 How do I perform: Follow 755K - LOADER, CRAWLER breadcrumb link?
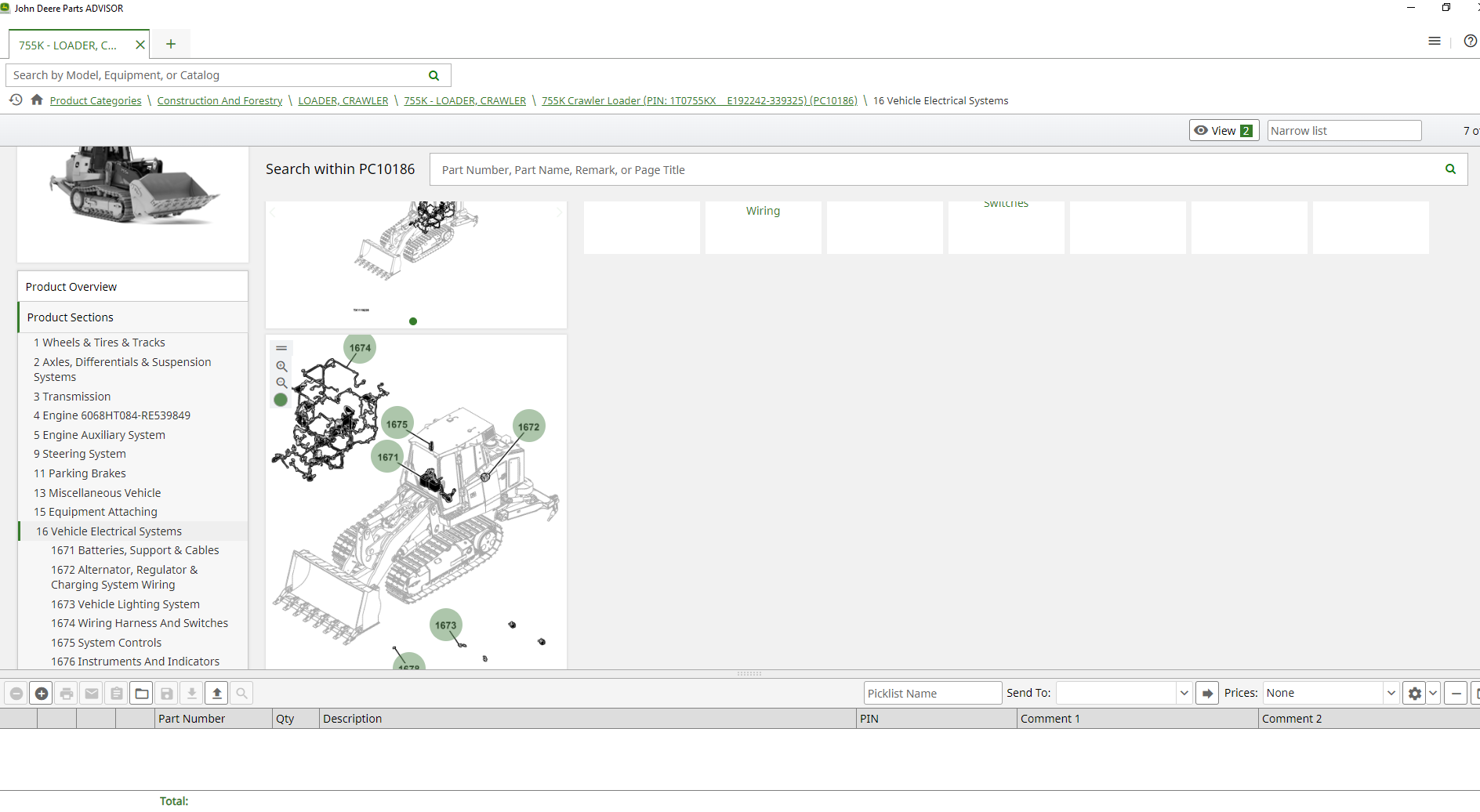point(465,101)
